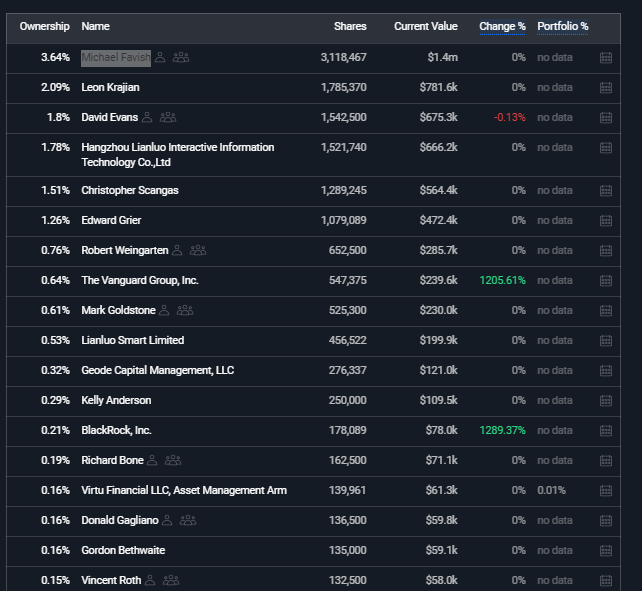The height and width of the screenshot is (591, 642).
Task: Open calendar icon in Lianluo Smart Limited row
Action: (606, 340)
